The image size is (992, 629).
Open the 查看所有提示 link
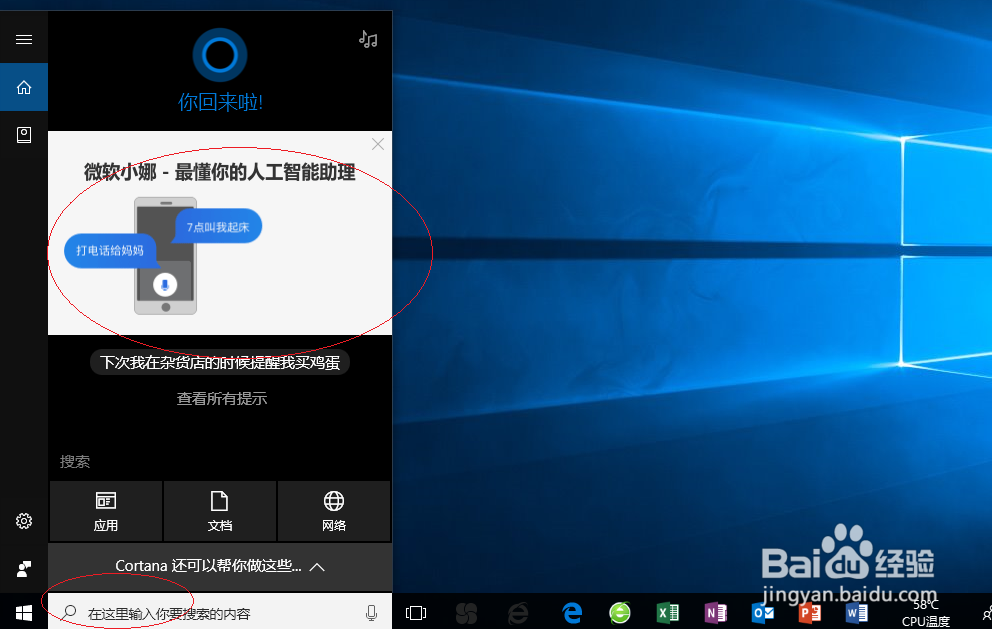(221, 399)
